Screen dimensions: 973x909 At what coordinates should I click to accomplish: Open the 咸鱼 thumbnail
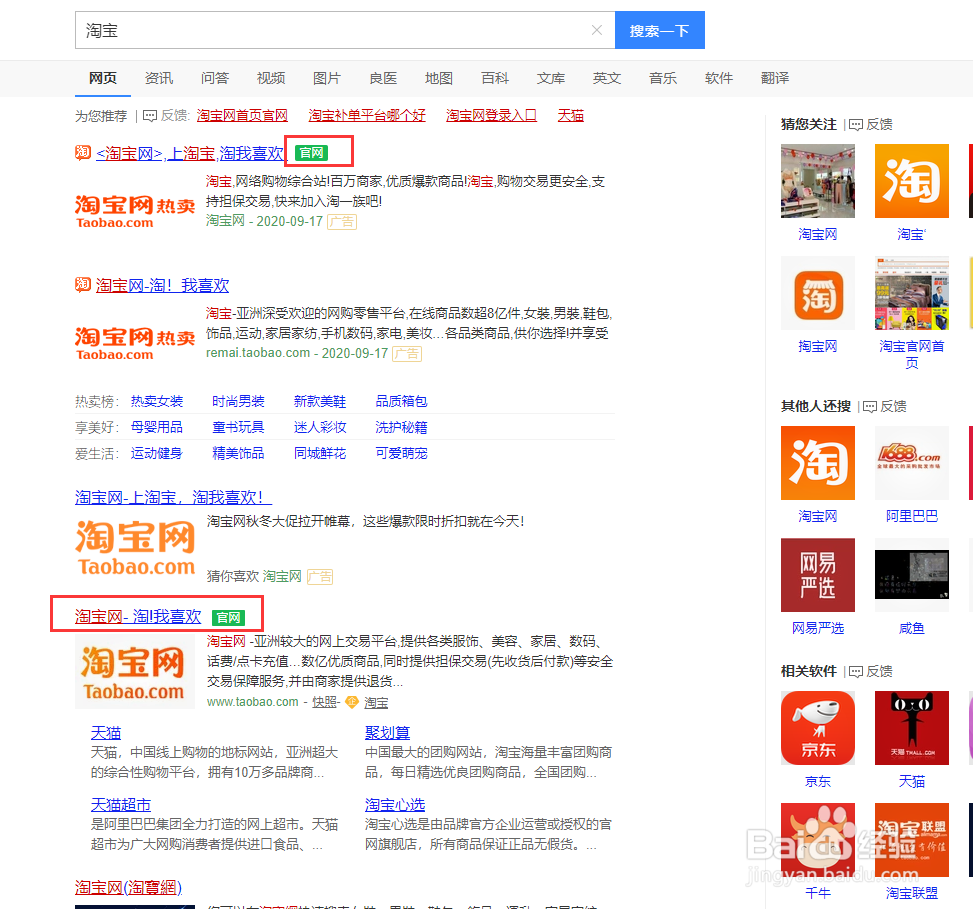[x=912, y=575]
